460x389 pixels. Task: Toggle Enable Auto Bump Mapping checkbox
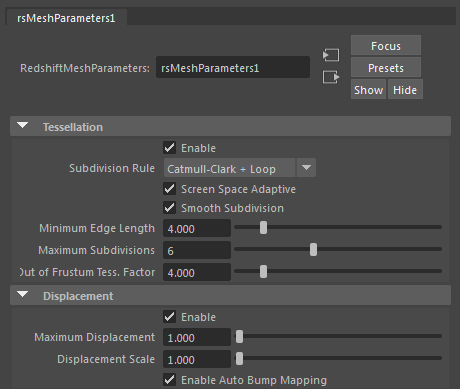170,380
